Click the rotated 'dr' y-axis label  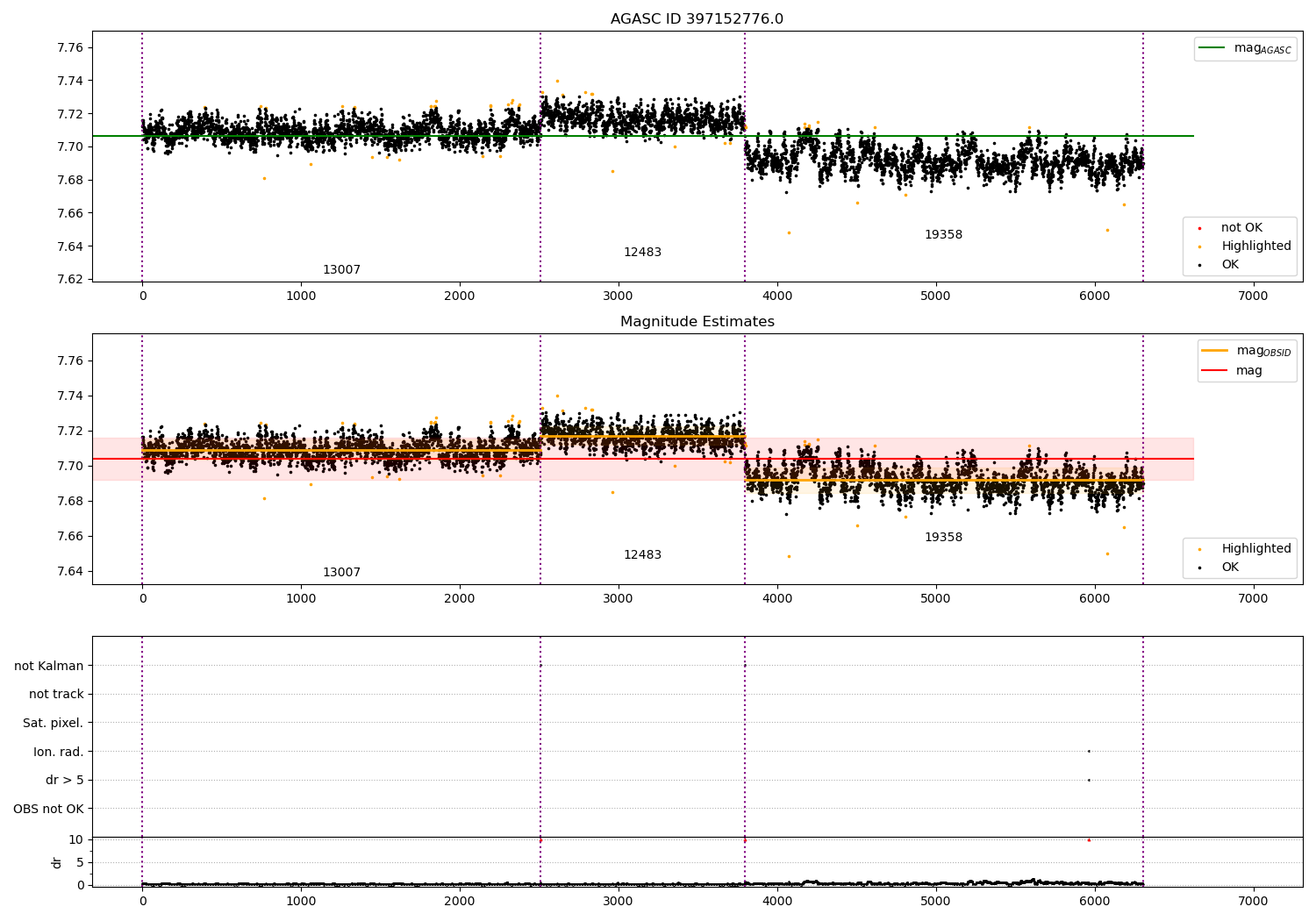[x=57, y=862]
